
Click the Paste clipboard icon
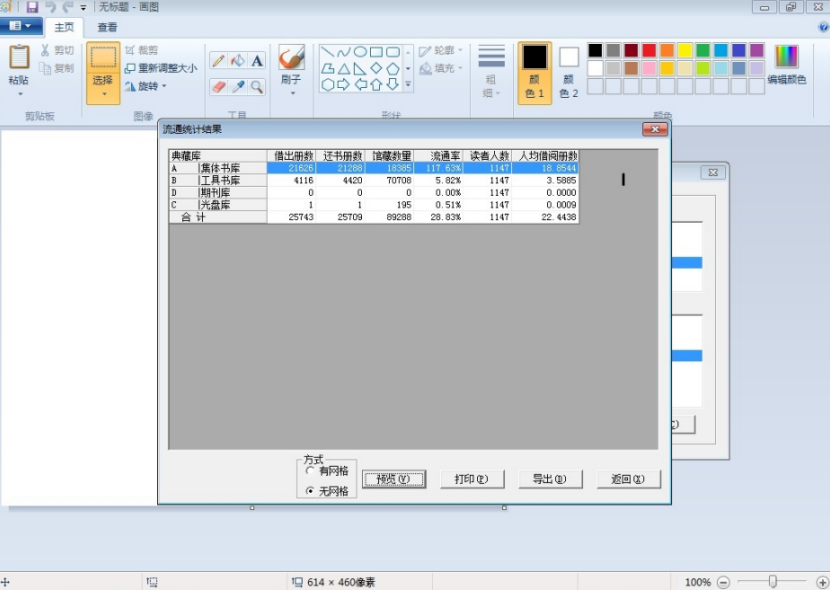(19, 58)
